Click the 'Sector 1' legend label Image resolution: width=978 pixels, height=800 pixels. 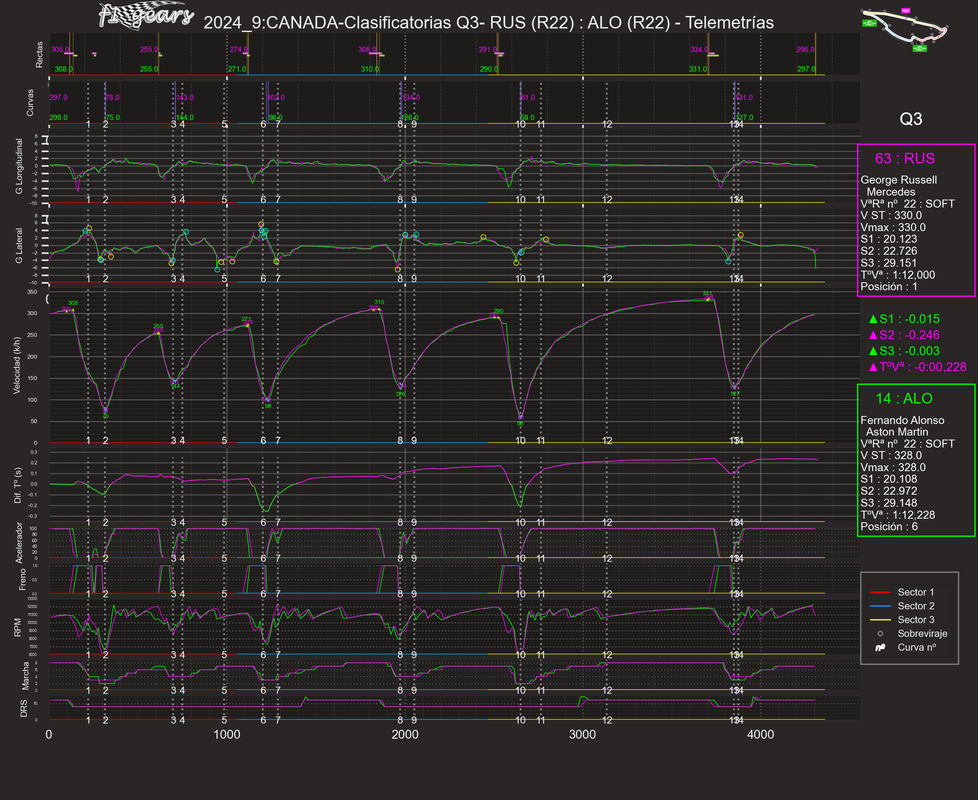click(916, 592)
